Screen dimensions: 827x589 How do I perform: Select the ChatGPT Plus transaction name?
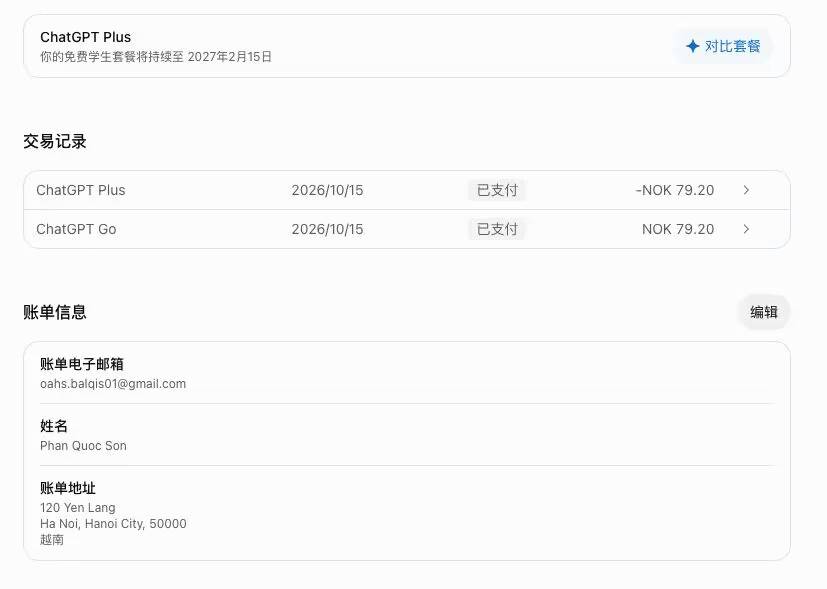(81, 190)
